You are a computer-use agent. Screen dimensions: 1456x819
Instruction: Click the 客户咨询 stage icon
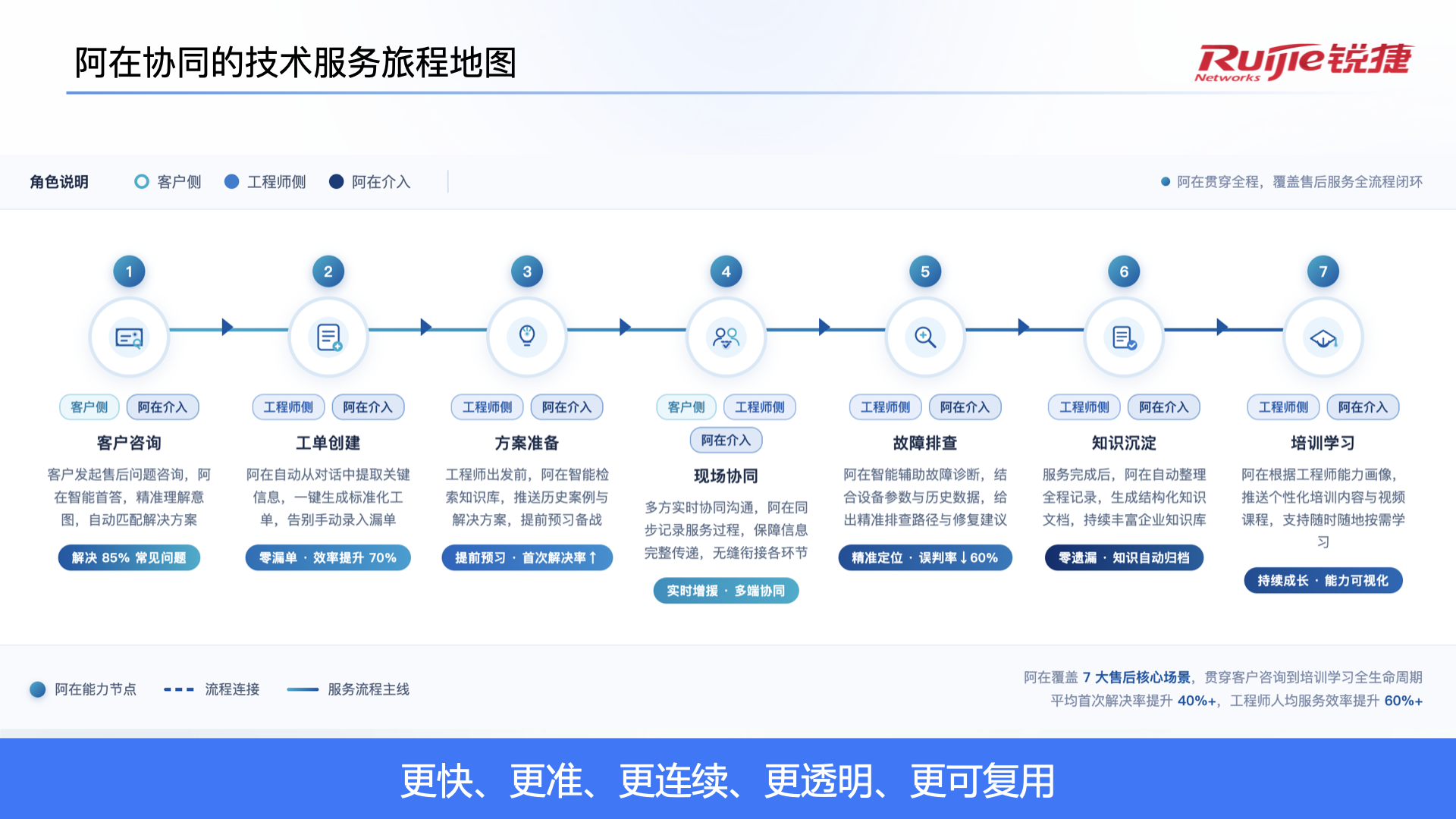click(x=129, y=337)
